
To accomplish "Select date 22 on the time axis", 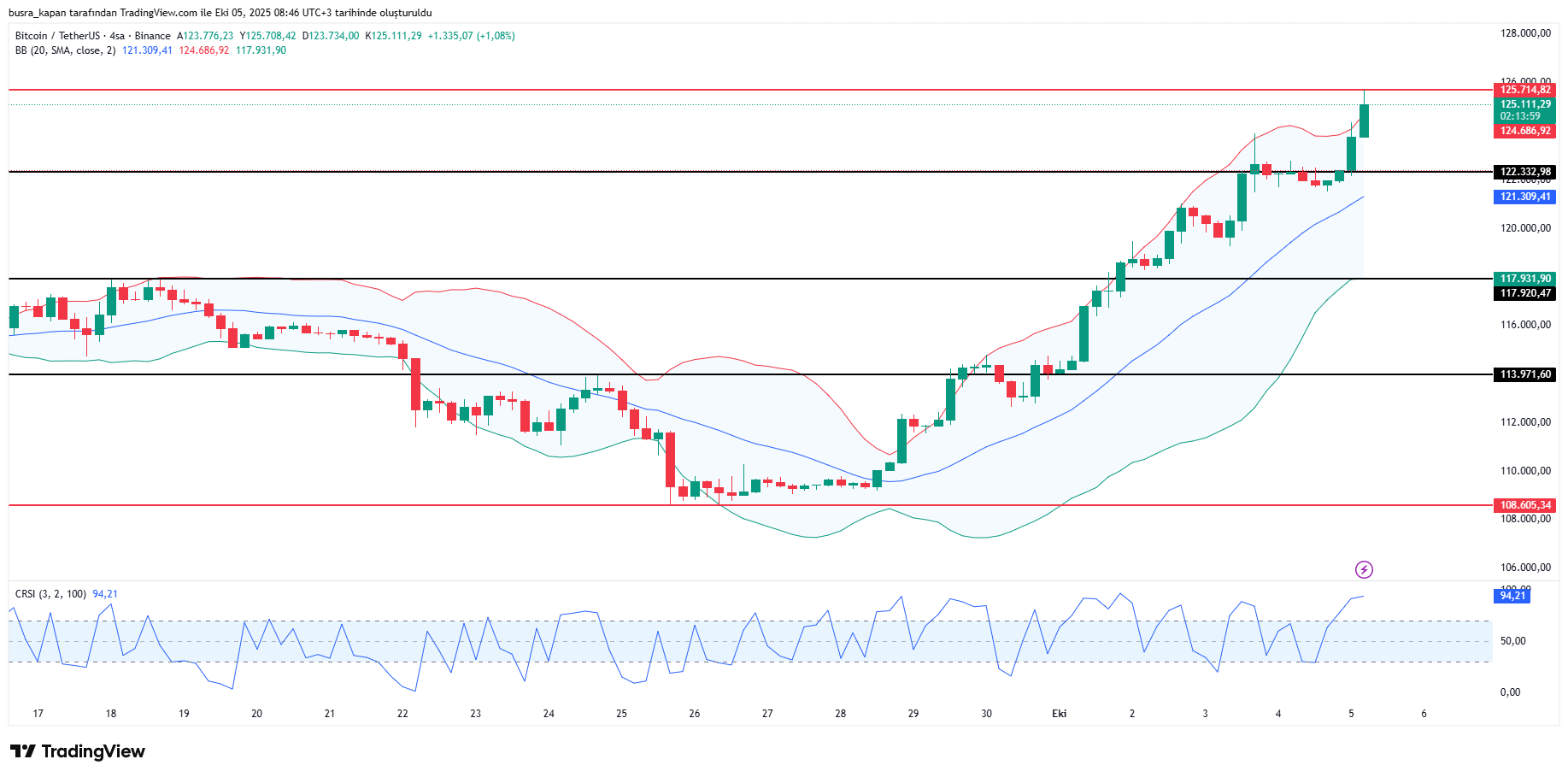I will (402, 714).
